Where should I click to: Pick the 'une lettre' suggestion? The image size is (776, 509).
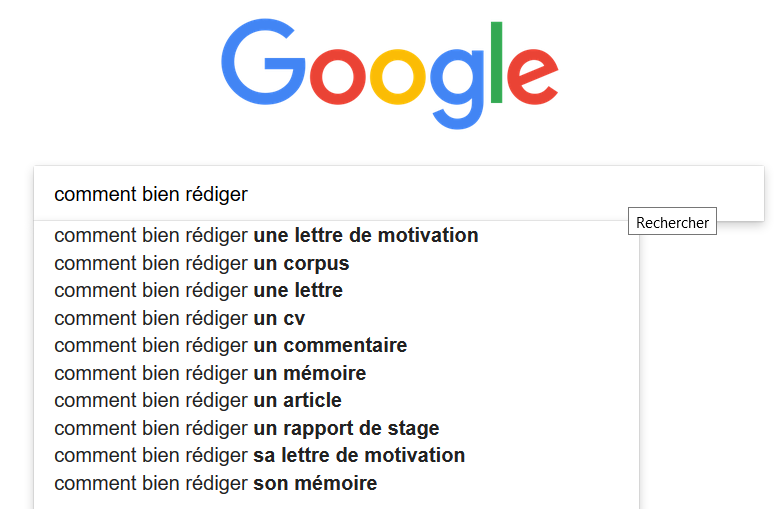coord(337,290)
